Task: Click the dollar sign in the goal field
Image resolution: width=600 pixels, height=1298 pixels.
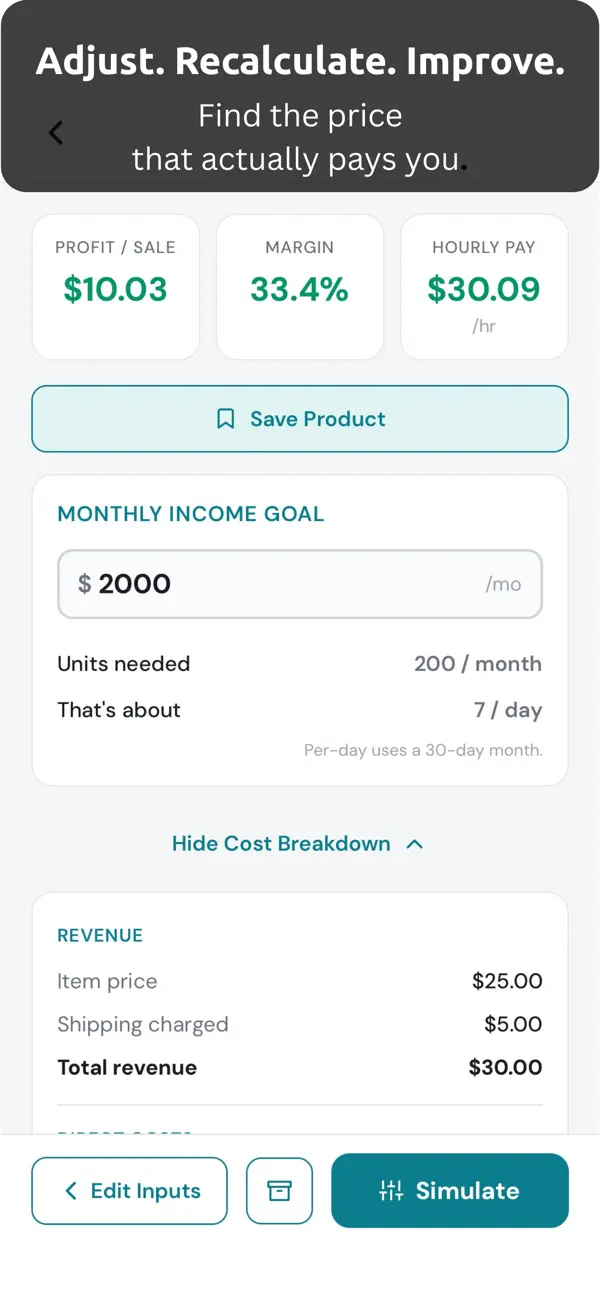Action: point(84,584)
